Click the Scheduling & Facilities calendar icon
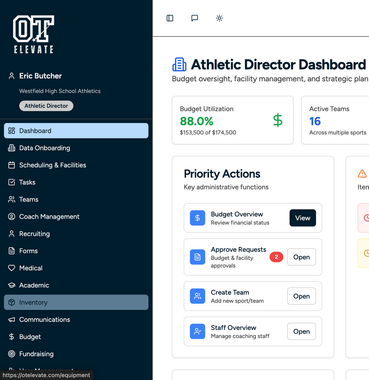369x380 pixels. (12, 165)
